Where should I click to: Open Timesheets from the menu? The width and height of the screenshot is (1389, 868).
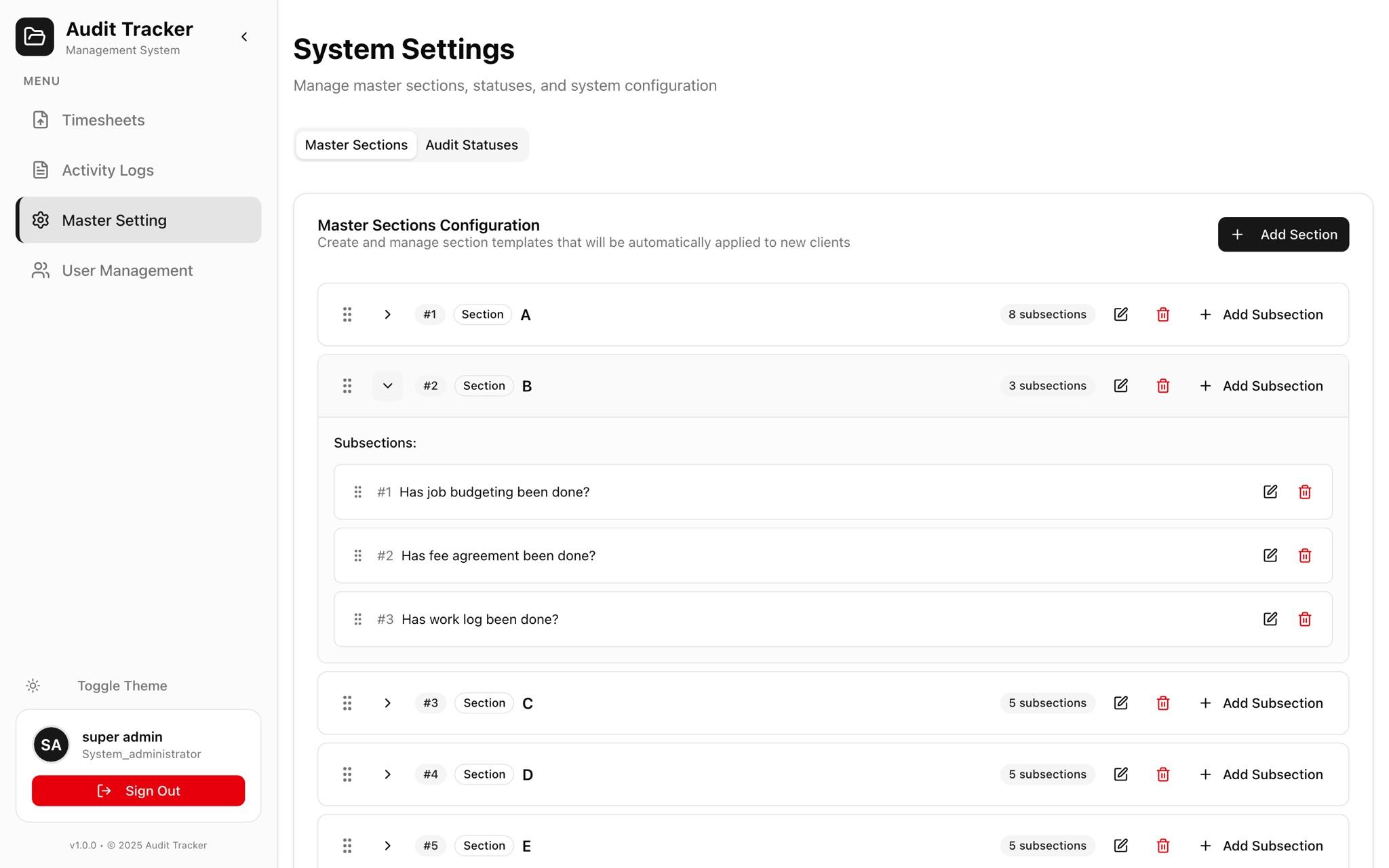[138, 120]
